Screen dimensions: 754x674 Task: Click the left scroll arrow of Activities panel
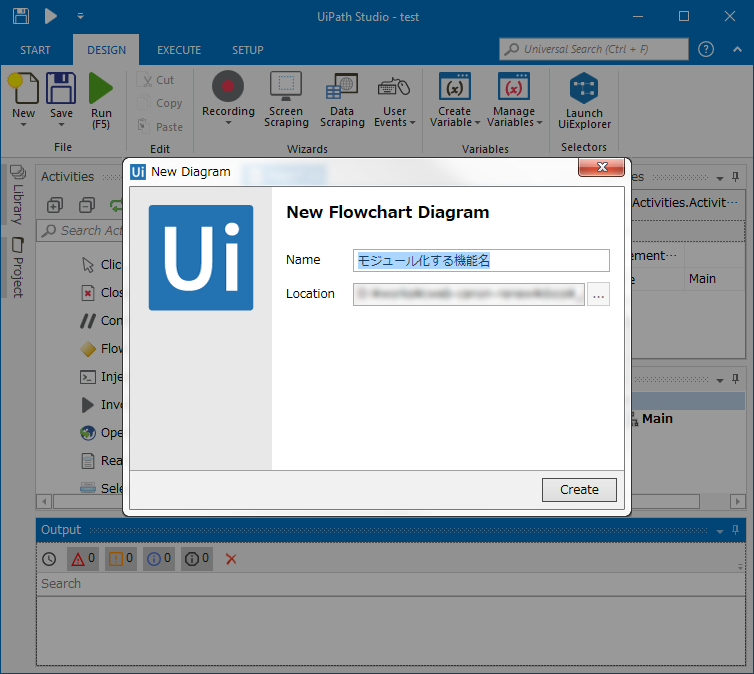tap(44, 502)
